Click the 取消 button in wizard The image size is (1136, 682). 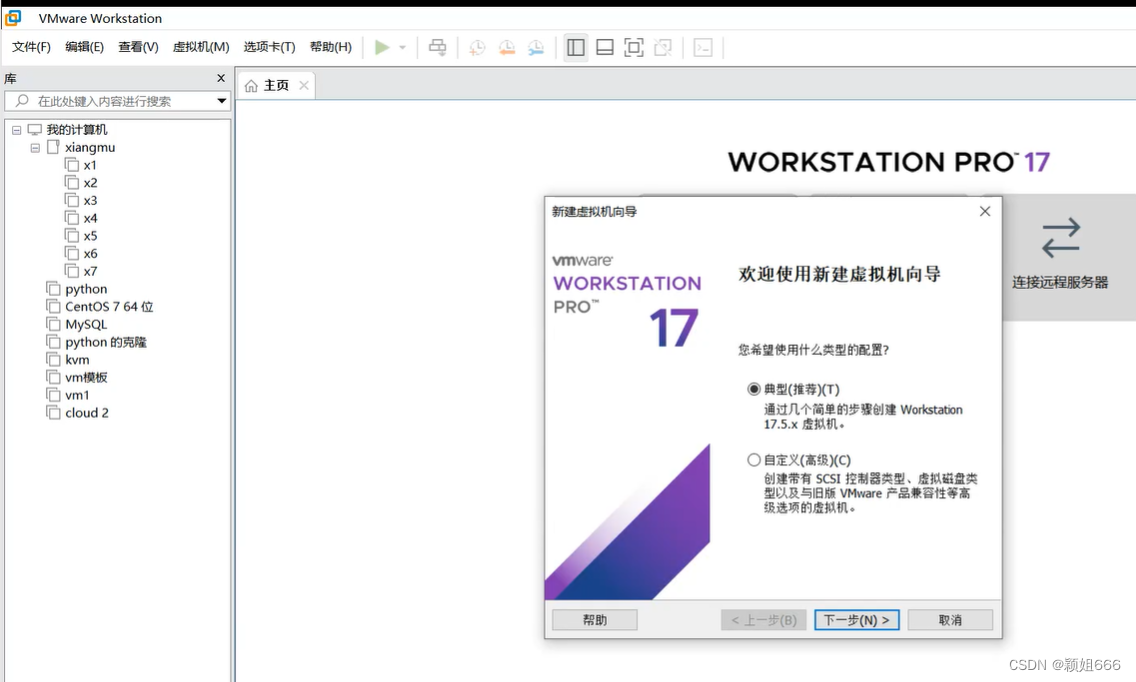pos(950,620)
